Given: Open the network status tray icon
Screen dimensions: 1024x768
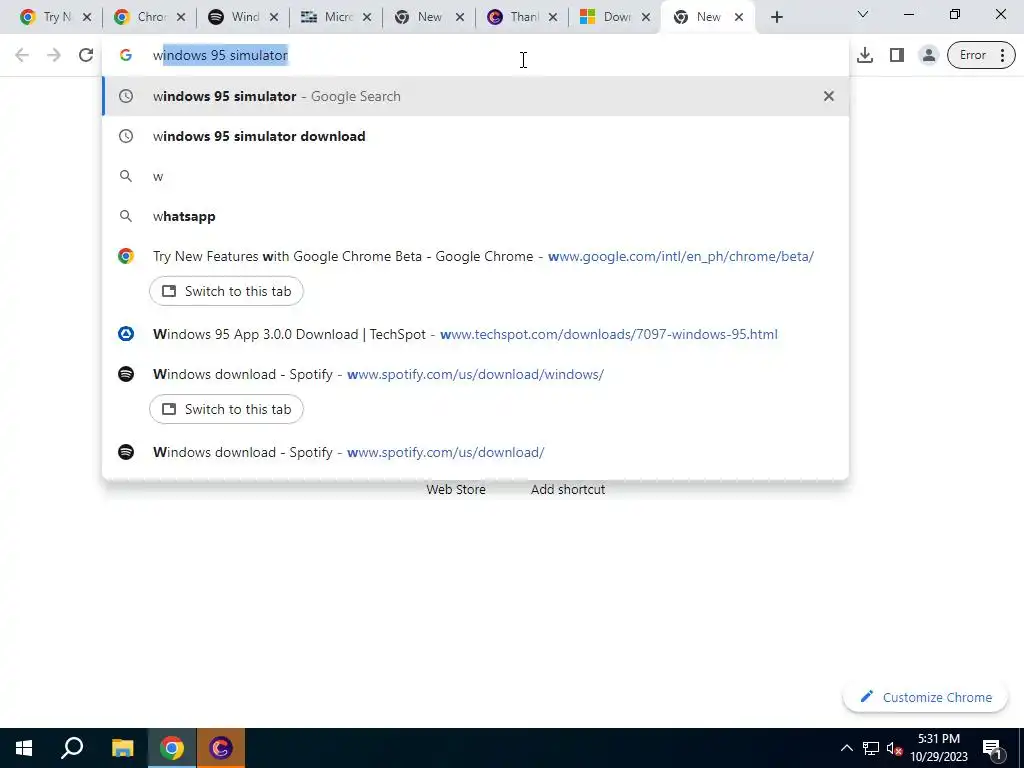Looking at the screenshot, I should (871, 748).
